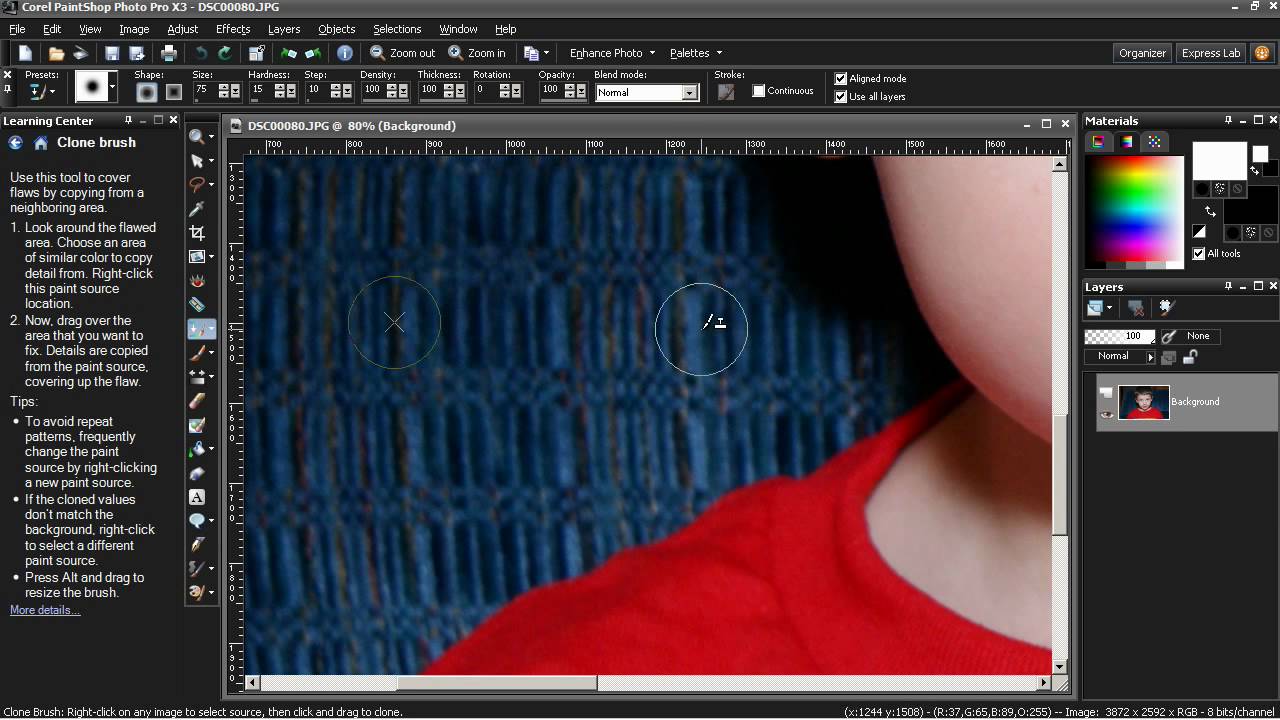Click the rainbow color picker in Materials
This screenshot has width=1280, height=720.
pos(1135,210)
